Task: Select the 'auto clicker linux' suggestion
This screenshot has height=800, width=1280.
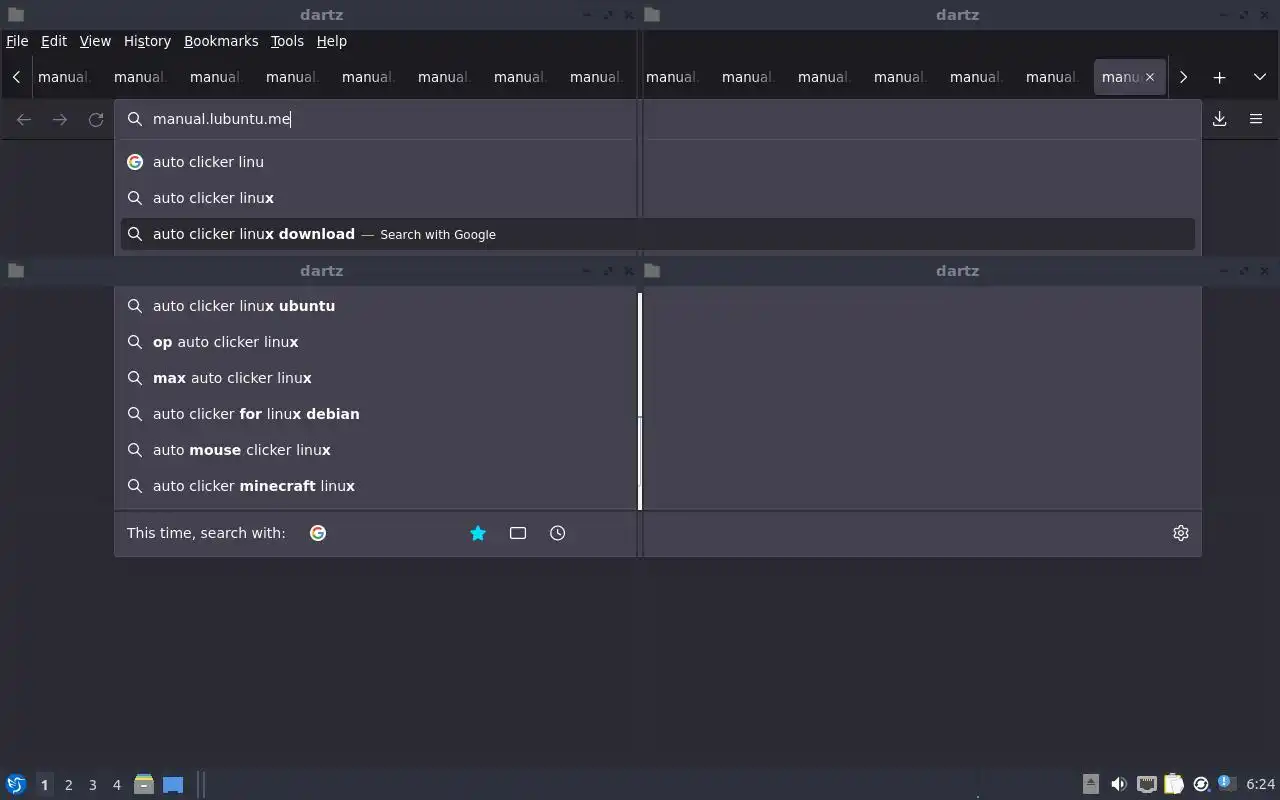Action: click(x=658, y=198)
